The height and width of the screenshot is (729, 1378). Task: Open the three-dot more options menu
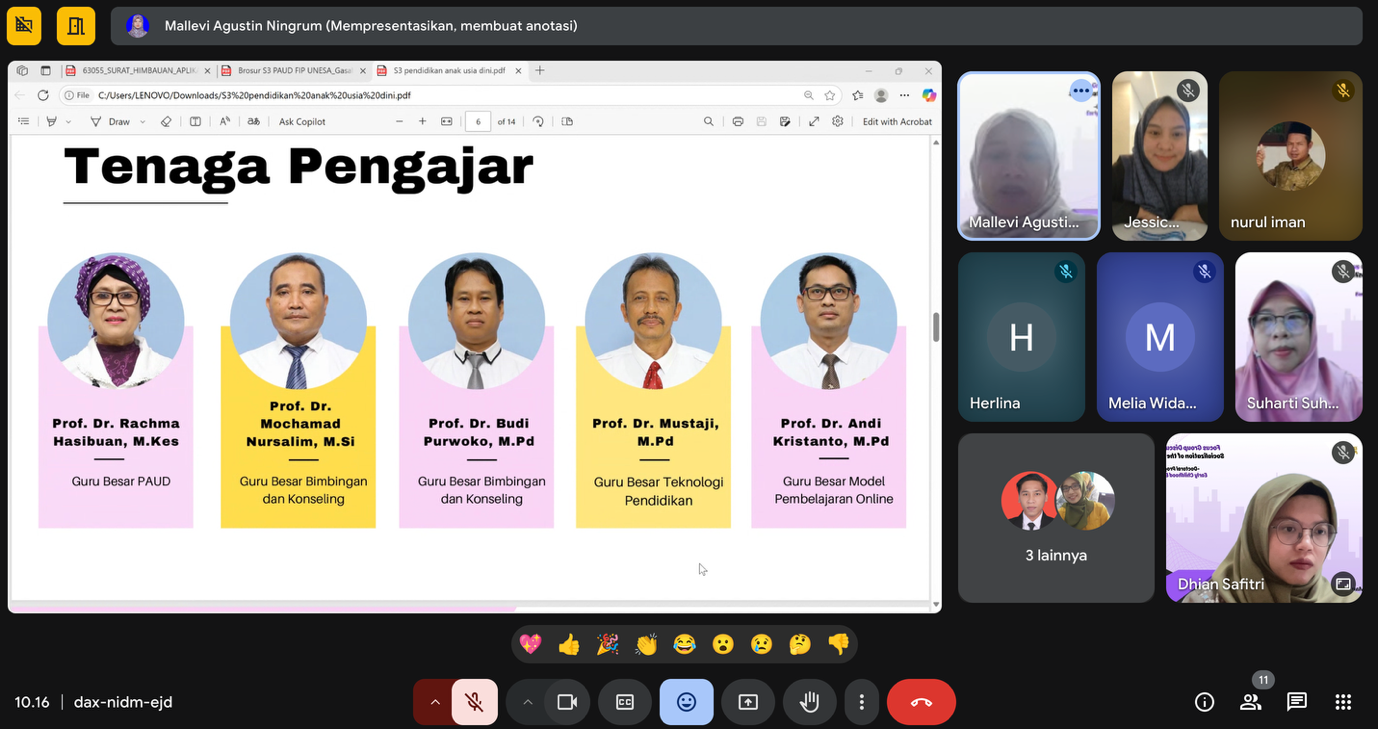(861, 702)
